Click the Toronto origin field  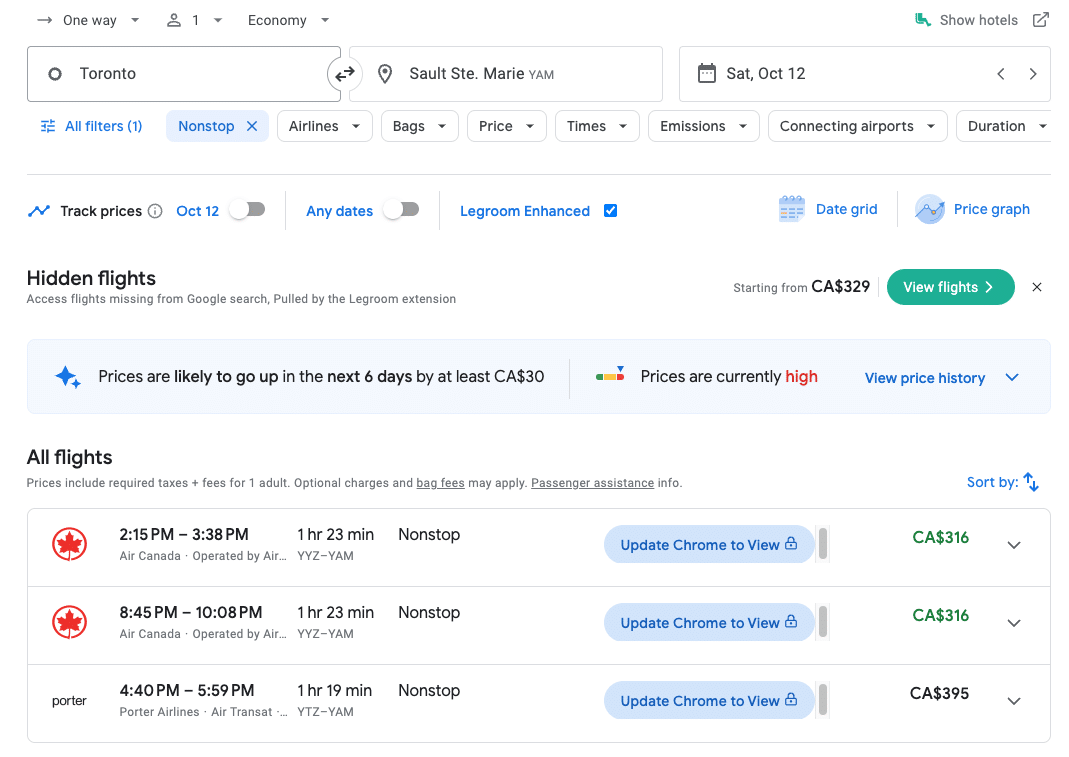[x=183, y=74]
